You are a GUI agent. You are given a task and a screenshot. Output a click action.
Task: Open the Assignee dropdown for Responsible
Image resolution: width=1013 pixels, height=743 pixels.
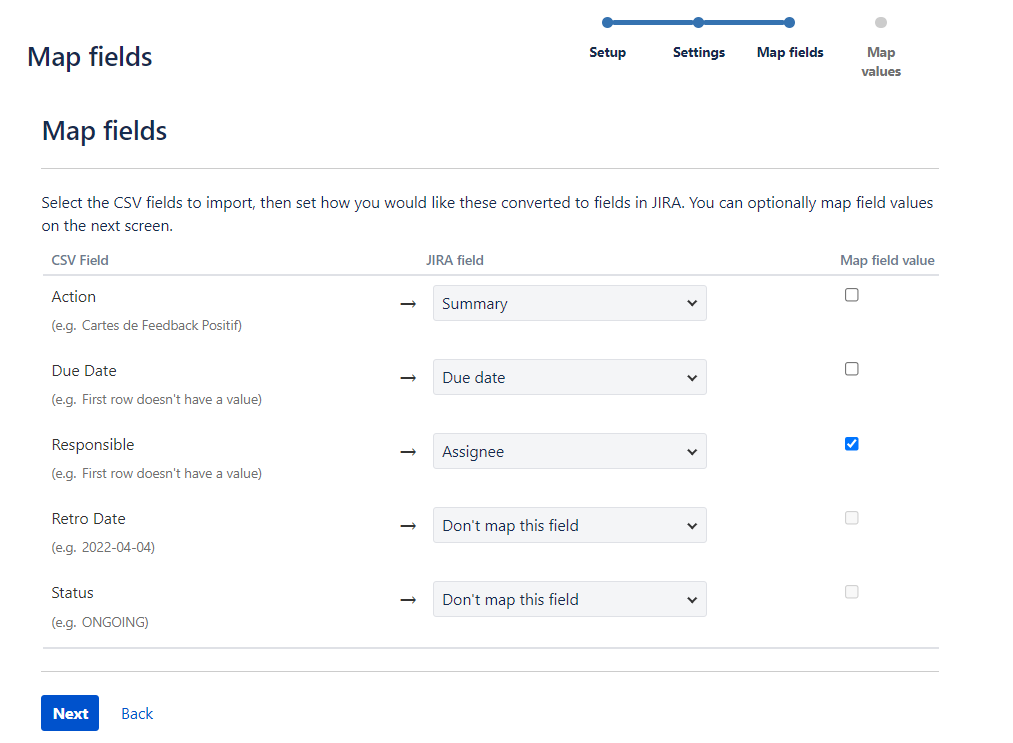(x=569, y=451)
